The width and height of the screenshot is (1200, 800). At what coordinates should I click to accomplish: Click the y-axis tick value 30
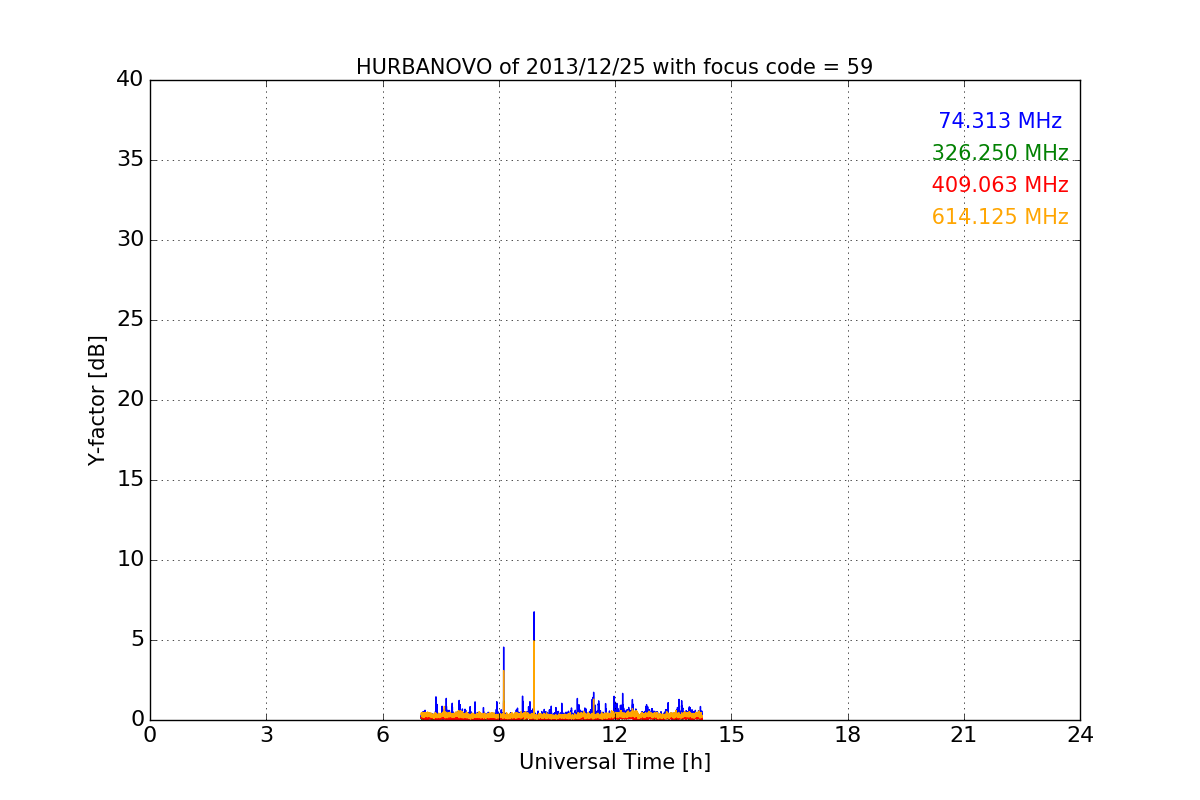click(x=130, y=240)
